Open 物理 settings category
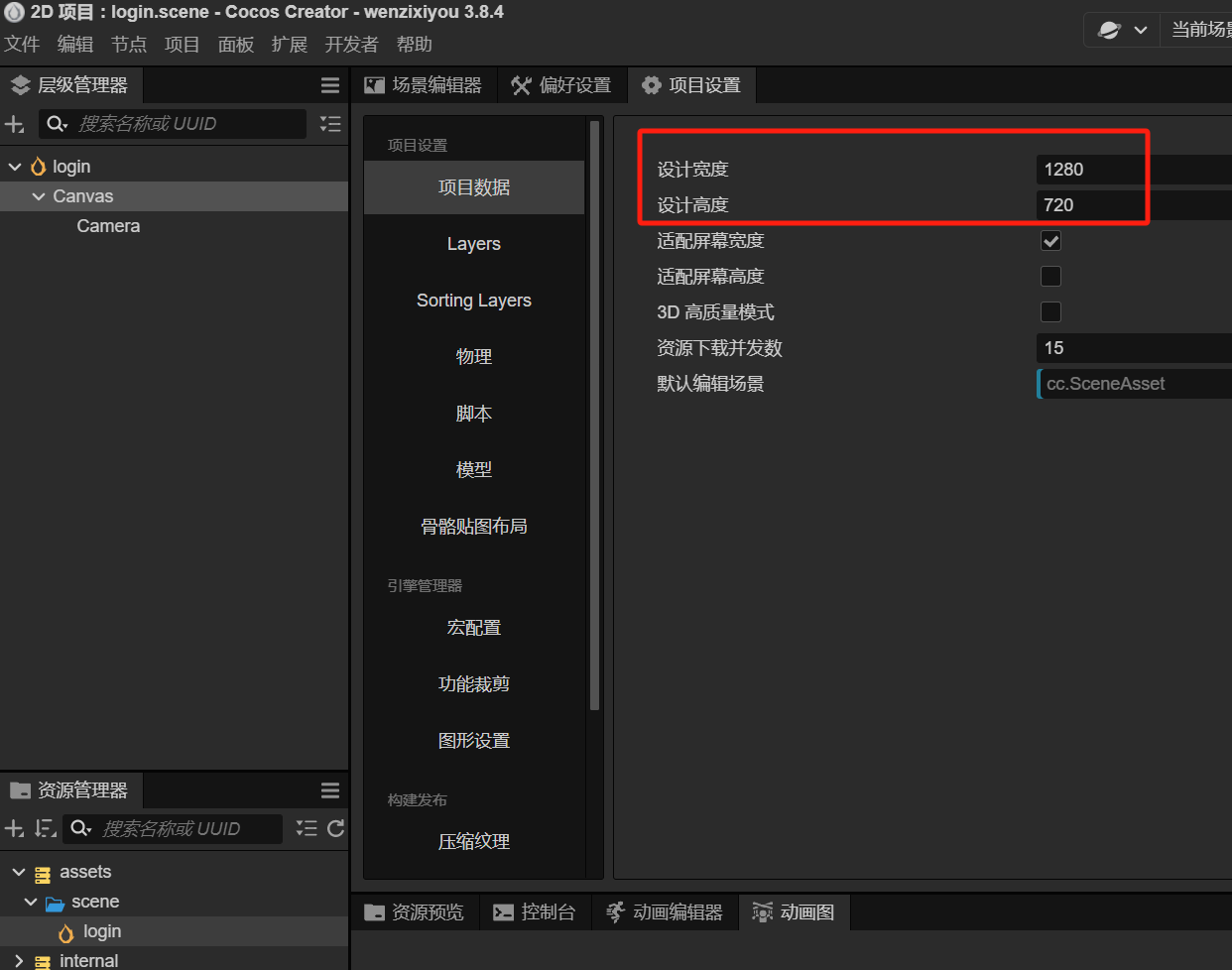The height and width of the screenshot is (970, 1232). pos(474,357)
